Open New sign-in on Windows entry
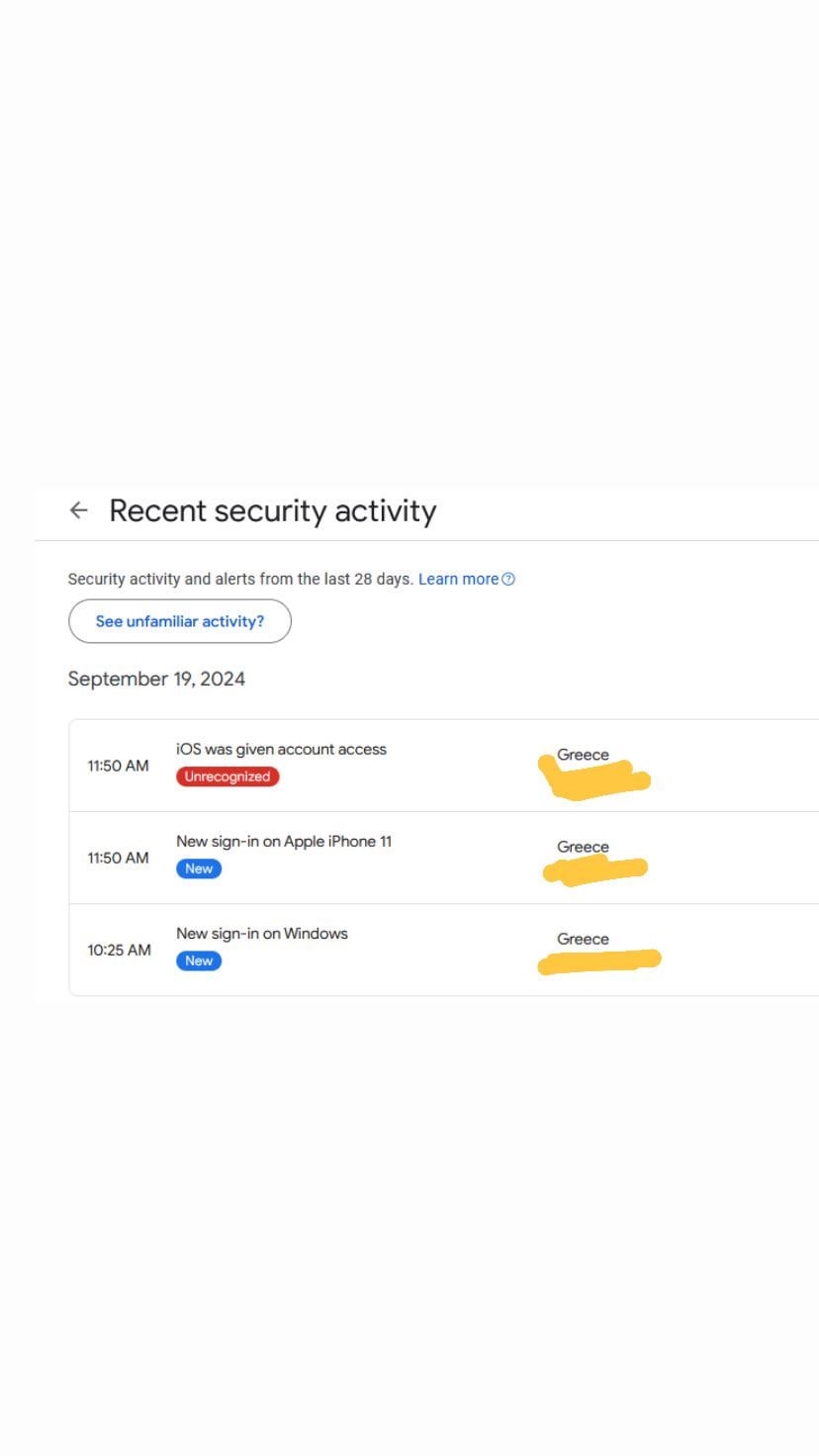The height and width of the screenshot is (1456, 819). (x=444, y=950)
